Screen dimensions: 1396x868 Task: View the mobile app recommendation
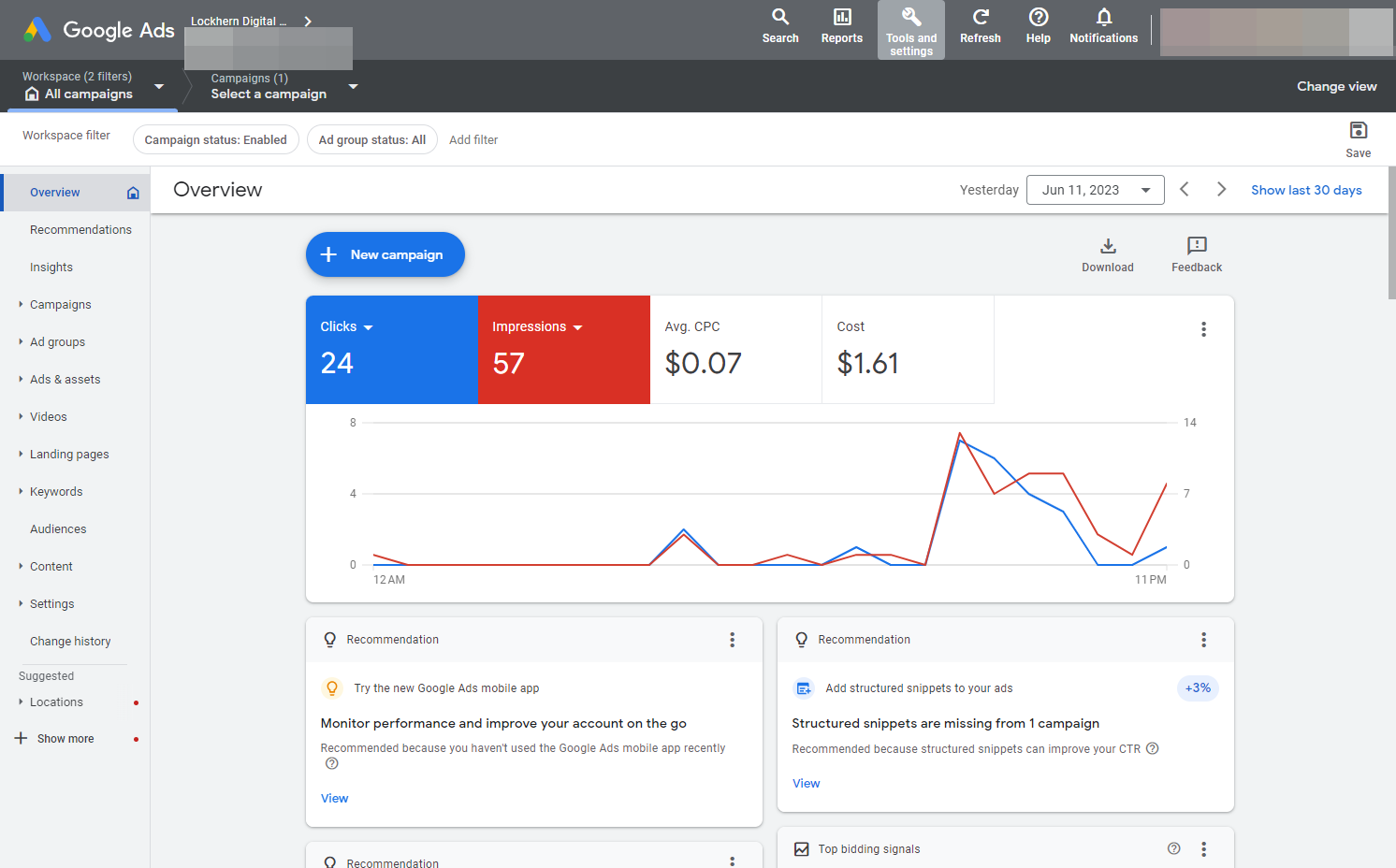point(334,798)
